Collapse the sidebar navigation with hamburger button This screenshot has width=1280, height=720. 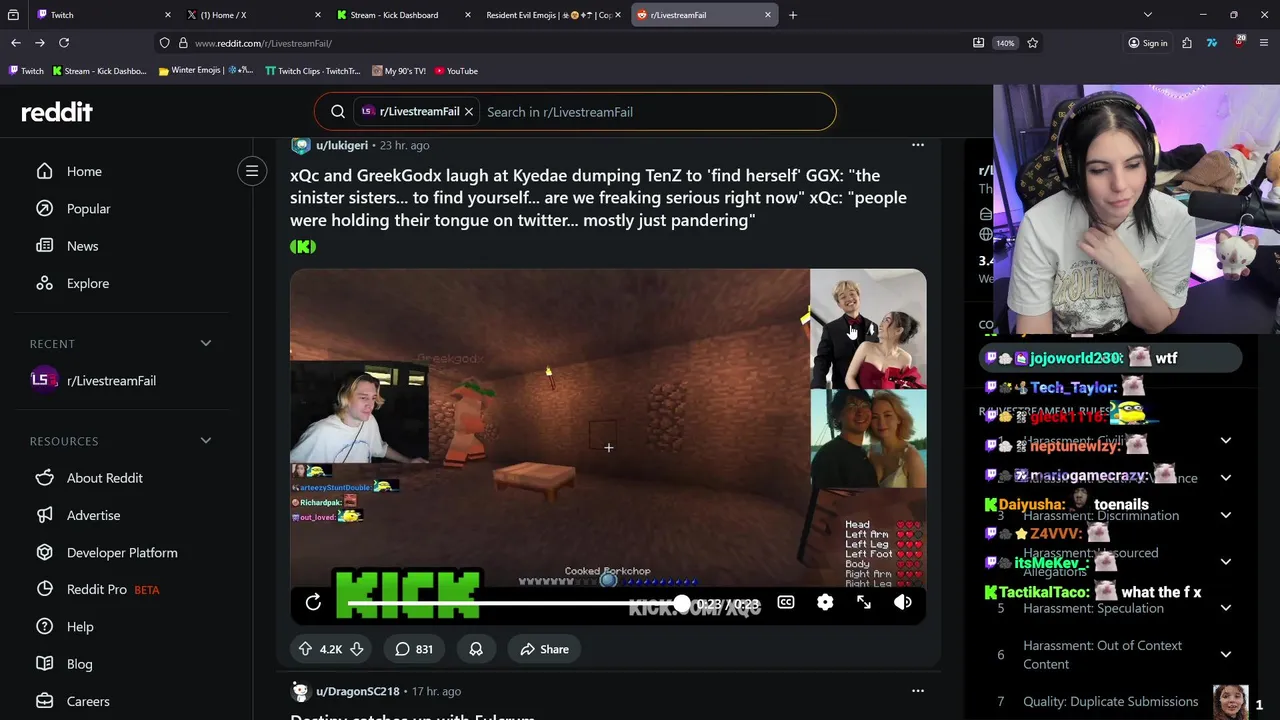(252, 171)
